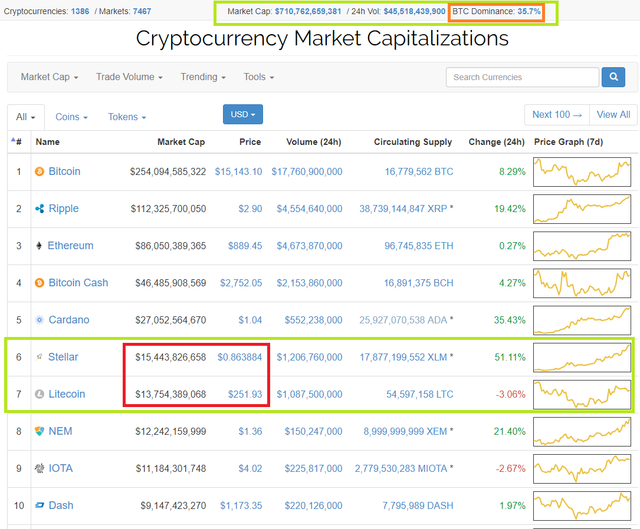Open the IOTA currency page link
This screenshot has height=529, width=640.
click(60, 469)
